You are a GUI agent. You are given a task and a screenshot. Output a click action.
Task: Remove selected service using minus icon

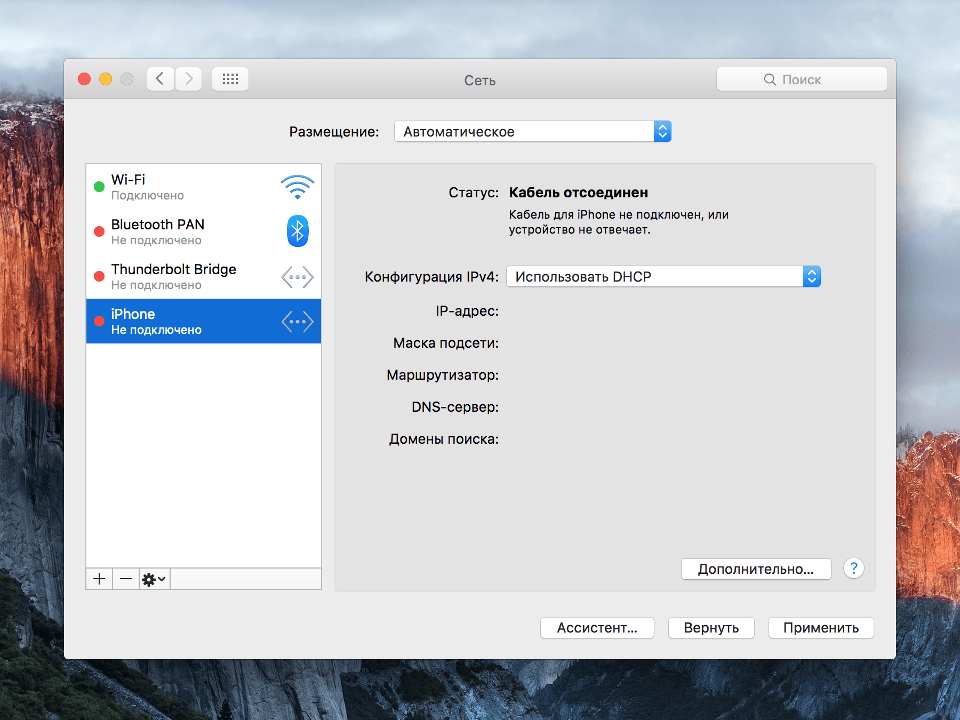point(125,578)
